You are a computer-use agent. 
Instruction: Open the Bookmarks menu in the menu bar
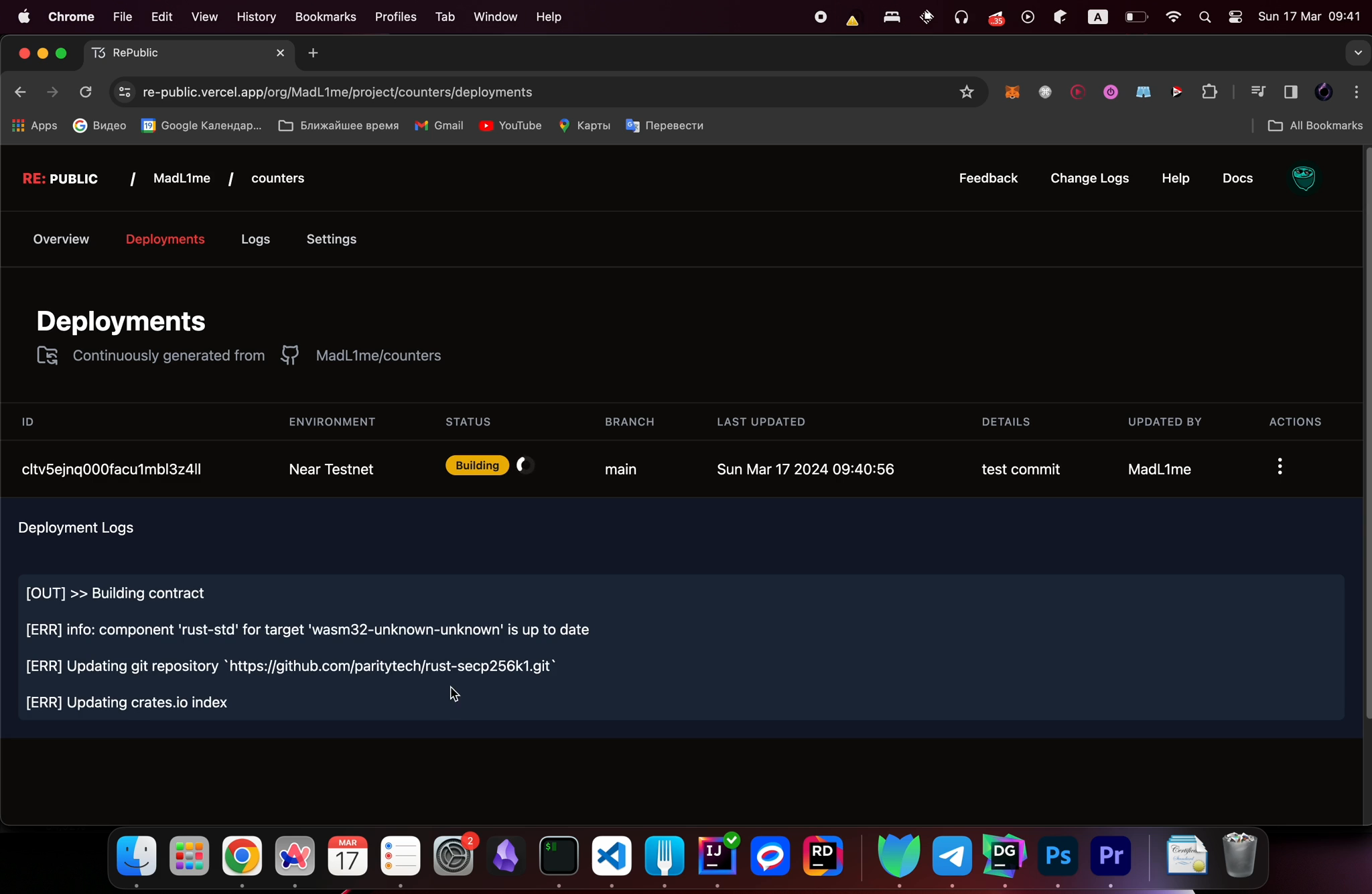coord(326,17)
